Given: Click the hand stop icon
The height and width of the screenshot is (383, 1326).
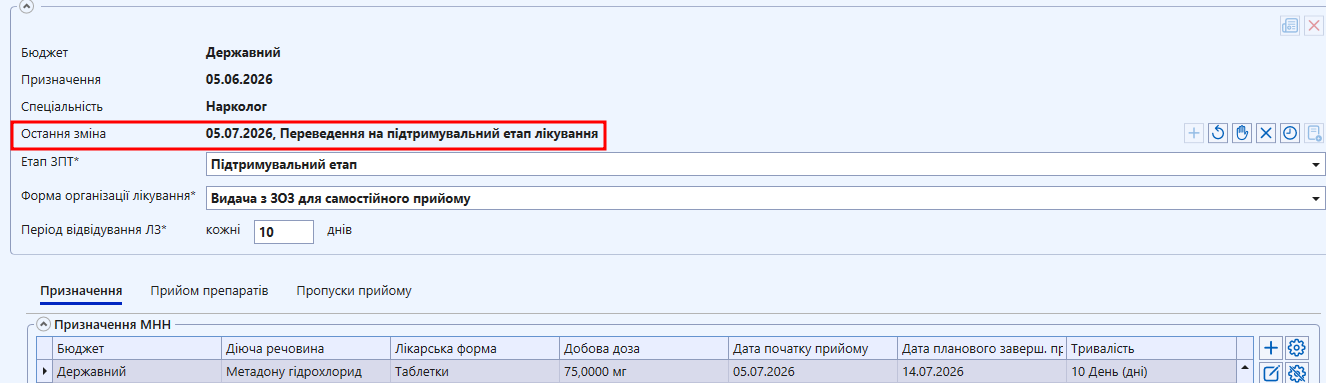Looking at the screenshot, I should (x=1242, y=133).
